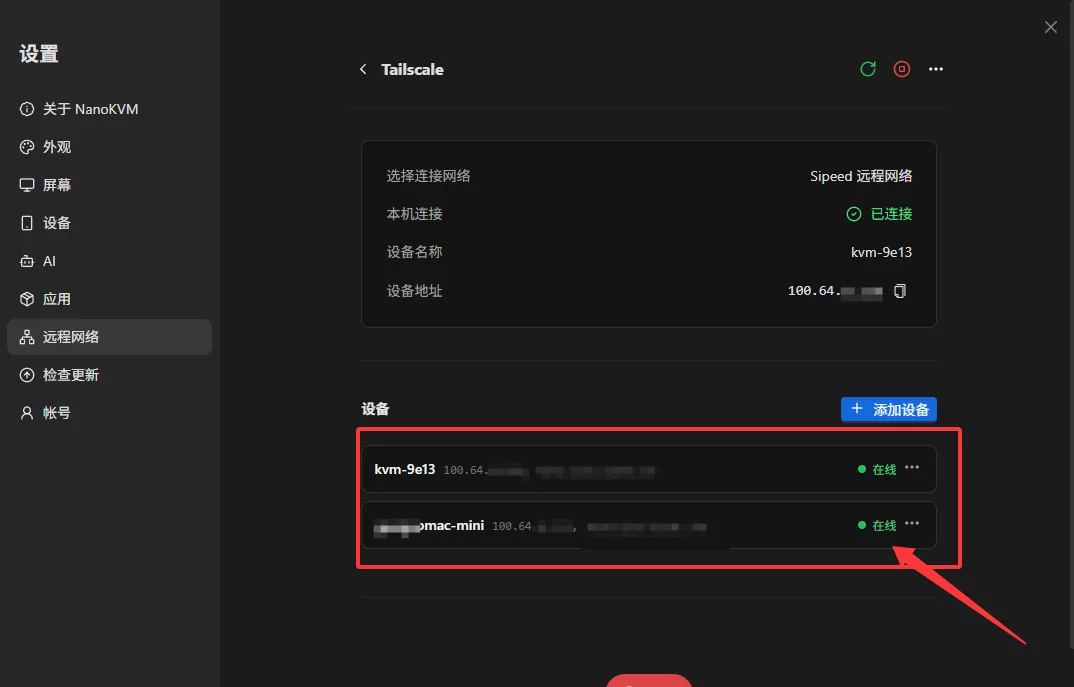Image resolution: width=1074 pixels, height=687 pixels.
Task: Click the Tailscale page title
Action: 412,69
